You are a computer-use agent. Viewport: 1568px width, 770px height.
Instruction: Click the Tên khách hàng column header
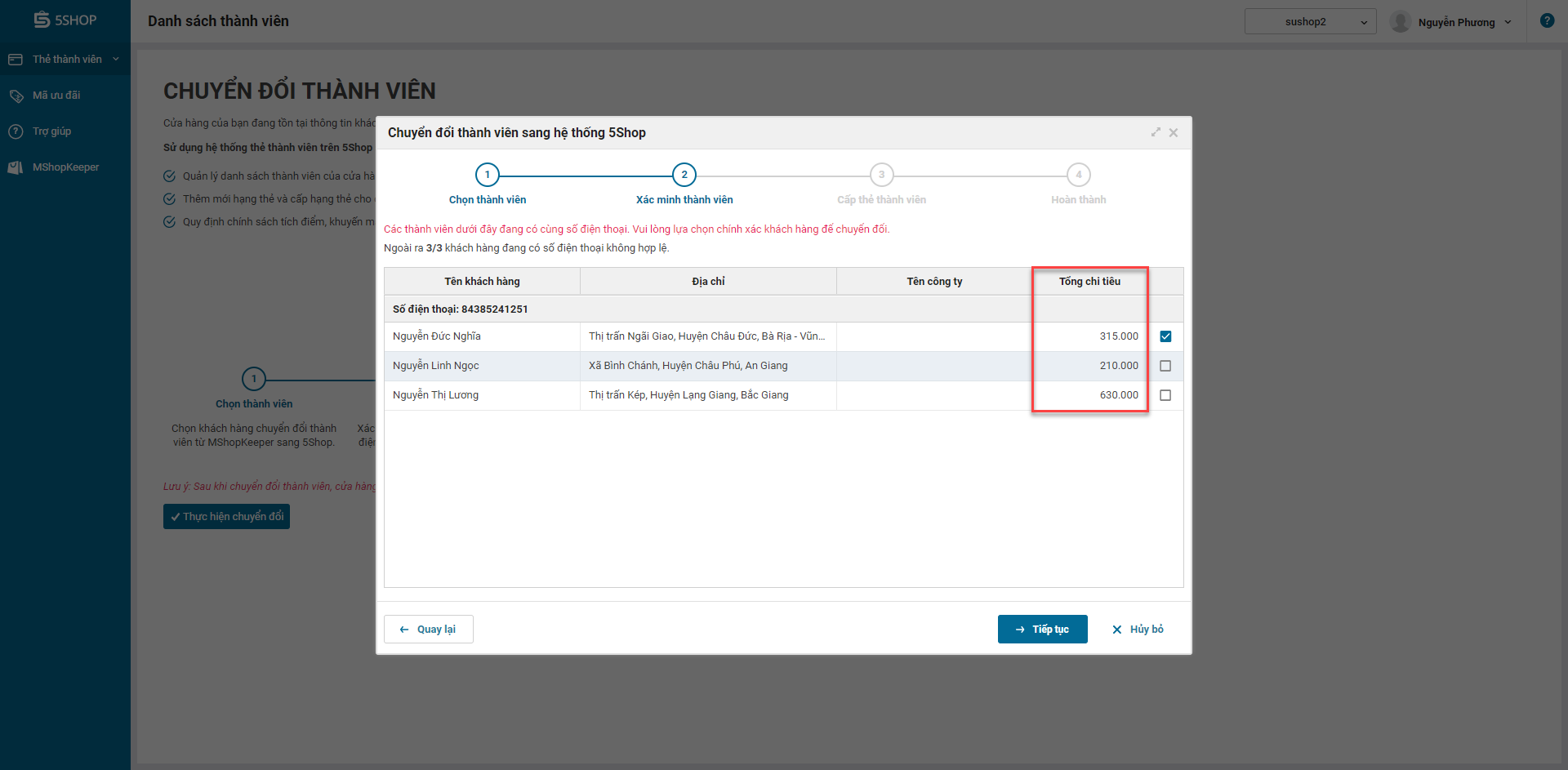[482, 282]
